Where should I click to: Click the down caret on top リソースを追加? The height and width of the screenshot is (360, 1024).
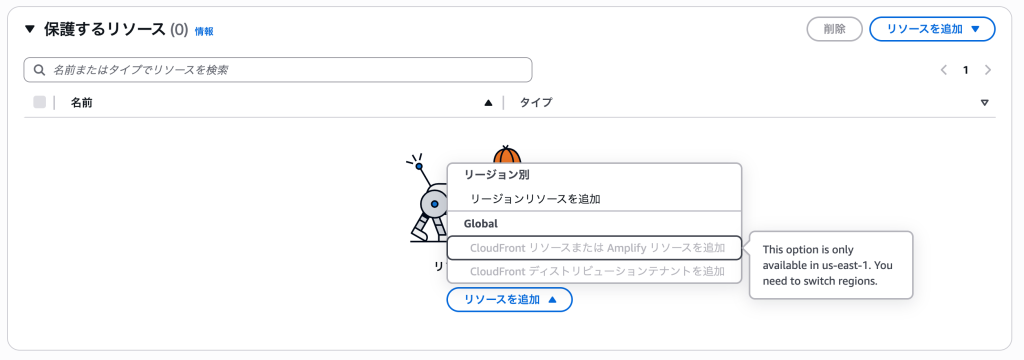point(976,29)
